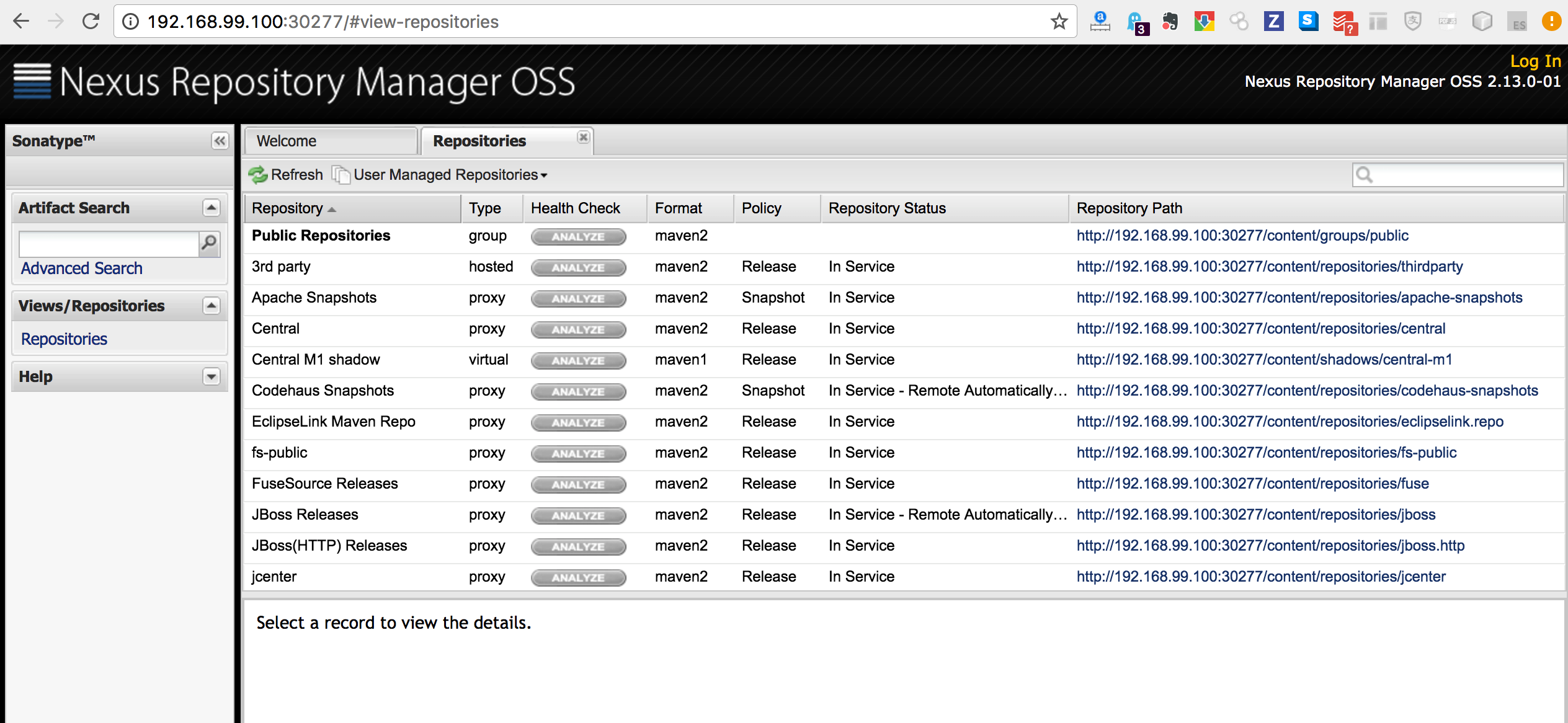Click the repository filter search icon
The height and width of the screenshot is (723, 1568).
[1364, 175]
